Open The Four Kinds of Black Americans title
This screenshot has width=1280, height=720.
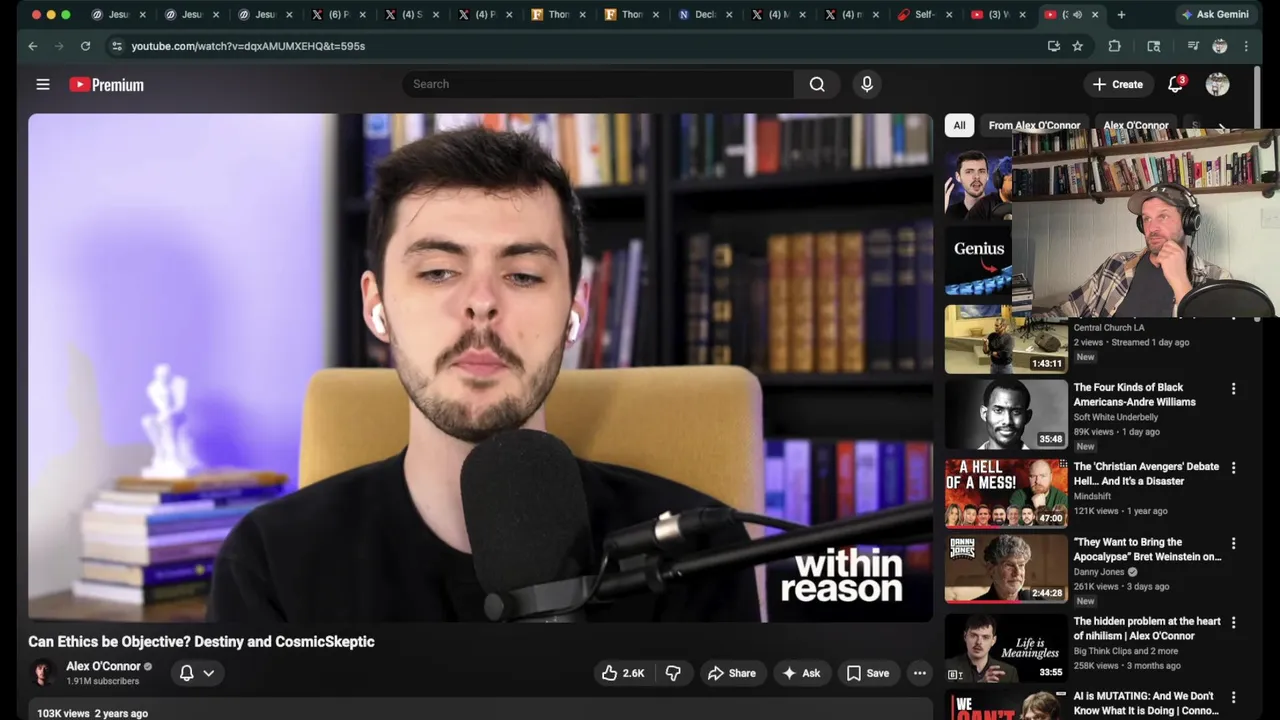[1135, 394]
